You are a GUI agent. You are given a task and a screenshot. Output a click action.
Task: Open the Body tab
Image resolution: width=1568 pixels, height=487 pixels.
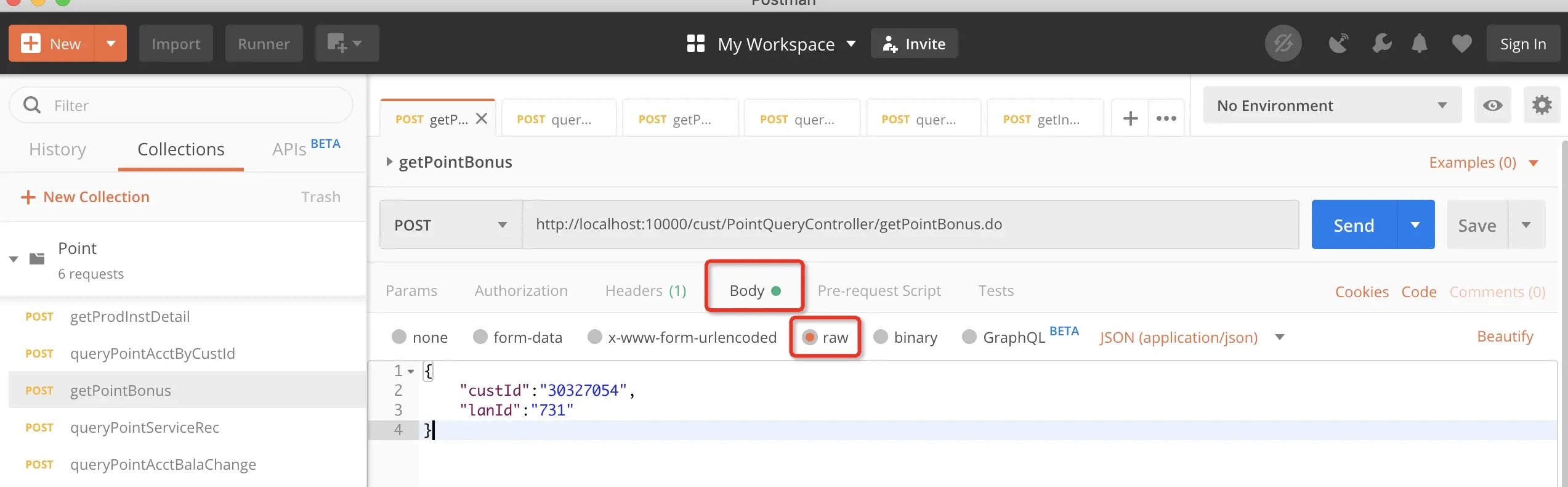pyautogui.click(x=754, y=290)
